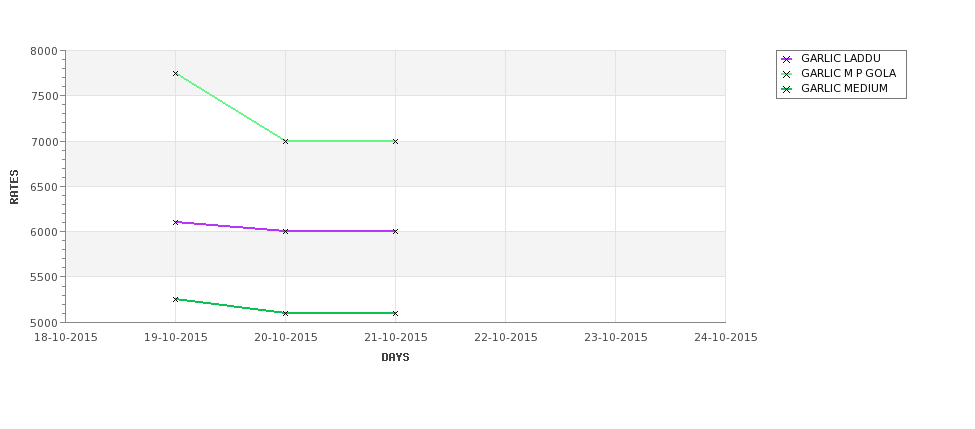975x429 pixels.
Task: Click the Garlic Medium legend marker
Action: coord(787,90)
